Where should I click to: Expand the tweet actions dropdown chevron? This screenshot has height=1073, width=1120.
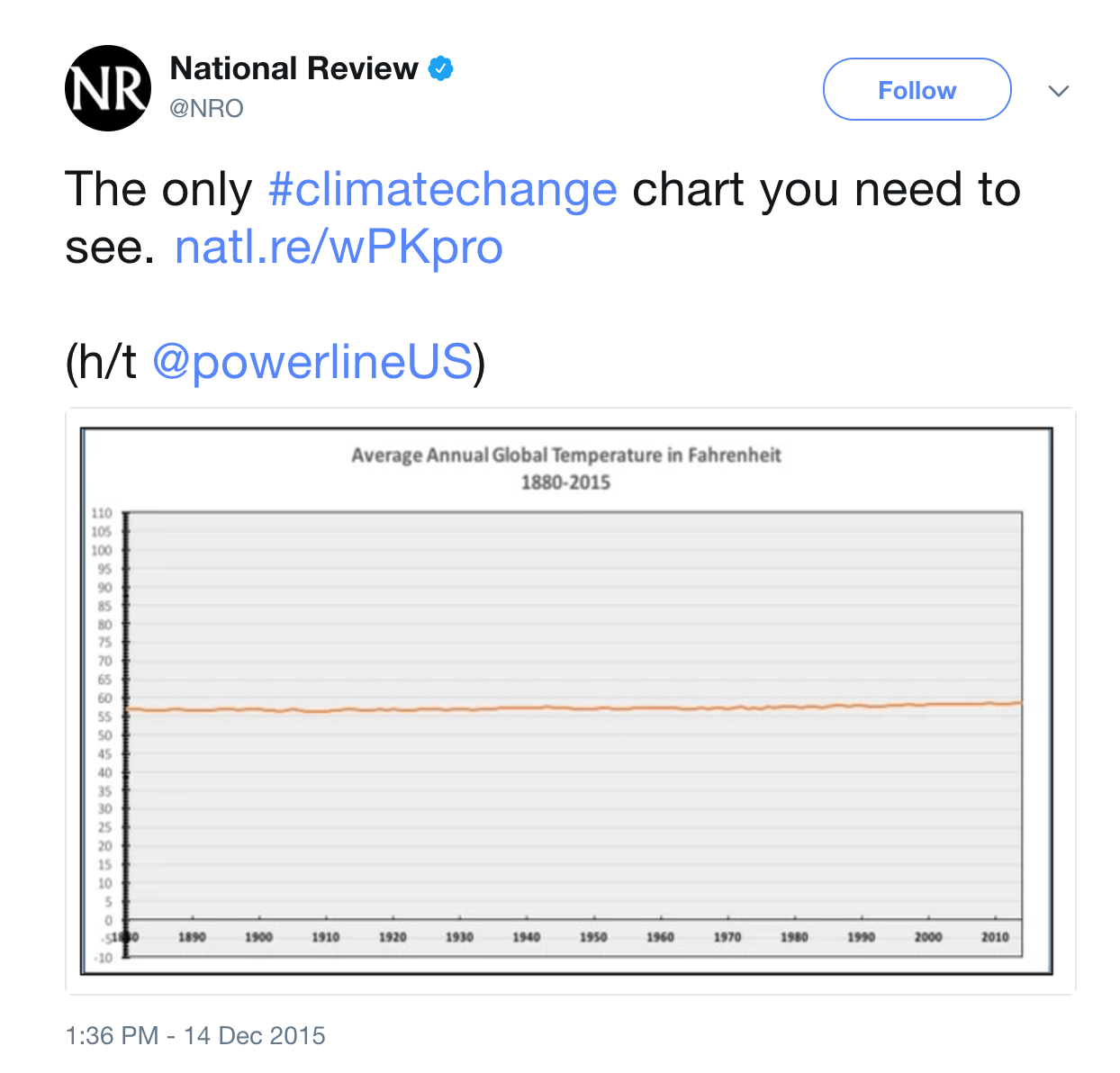(x=1060, y=90)
